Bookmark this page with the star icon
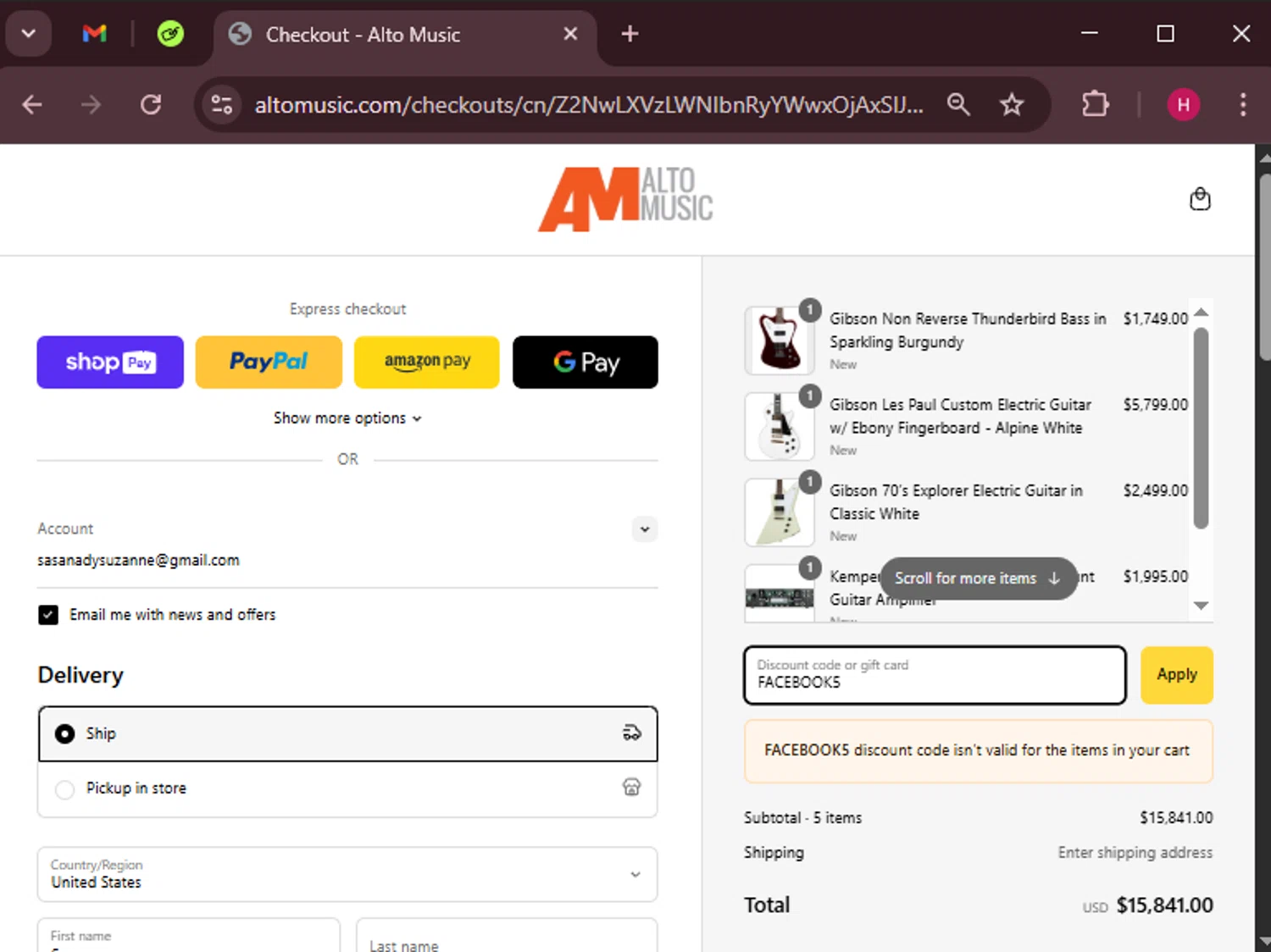Screen dimensions: 1271x952 [x=1012, y=105]
